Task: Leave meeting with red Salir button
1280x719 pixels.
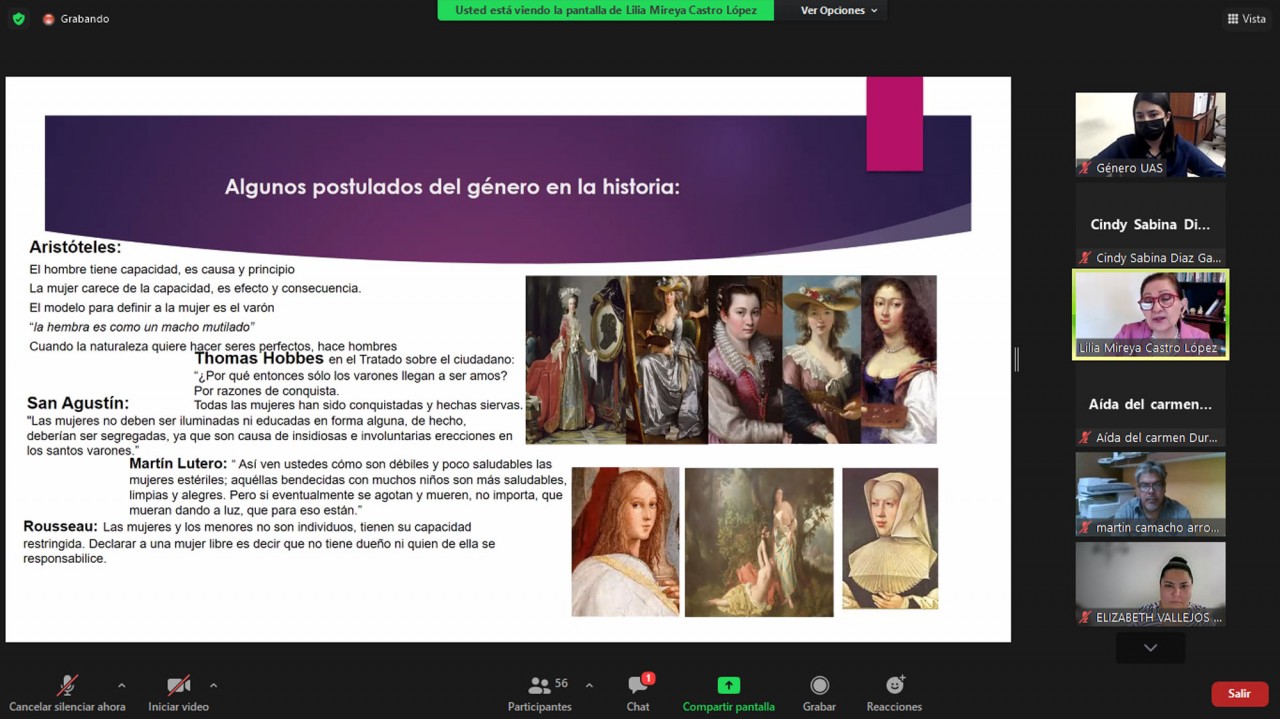Action: 1240,694
